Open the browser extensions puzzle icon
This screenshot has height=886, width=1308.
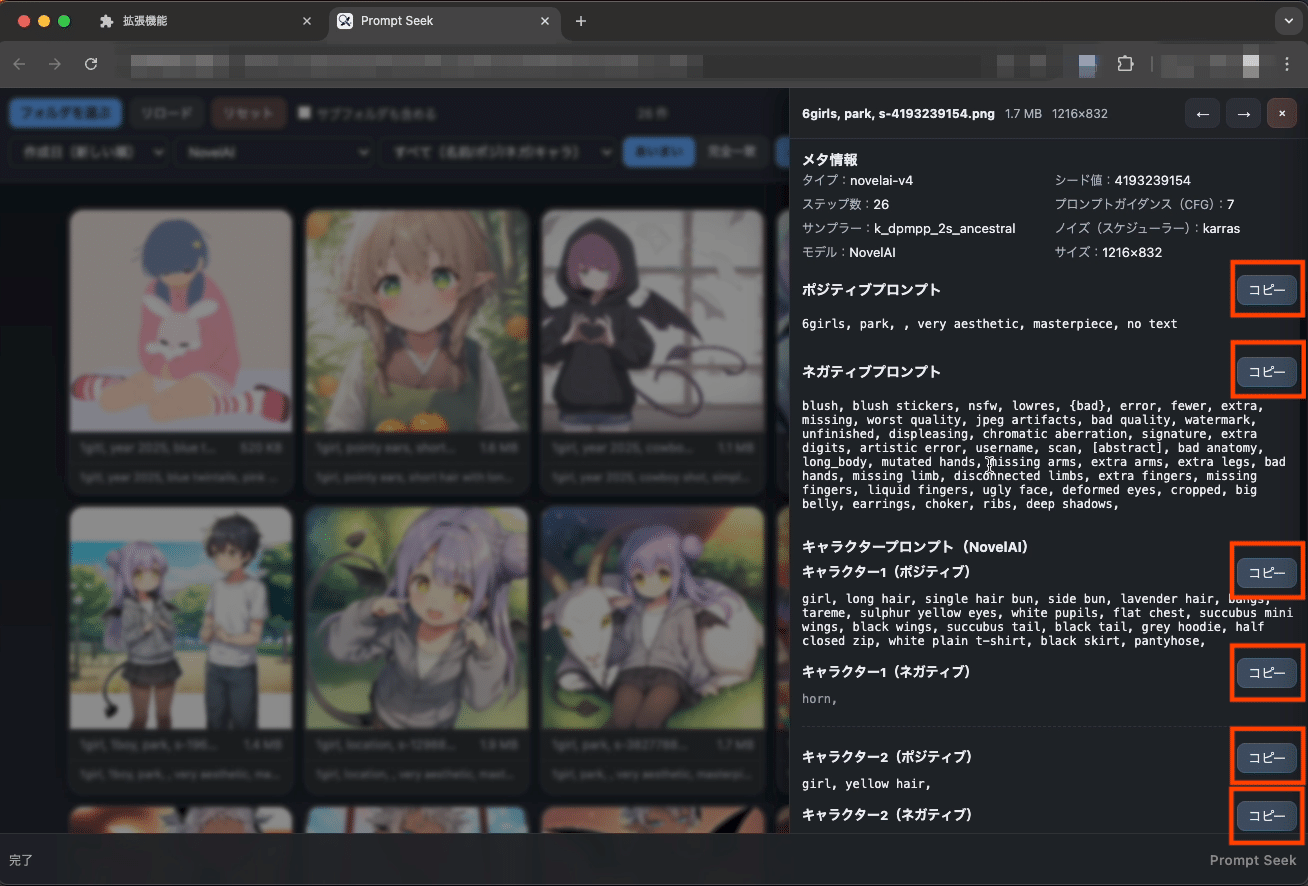point(1125,64)
